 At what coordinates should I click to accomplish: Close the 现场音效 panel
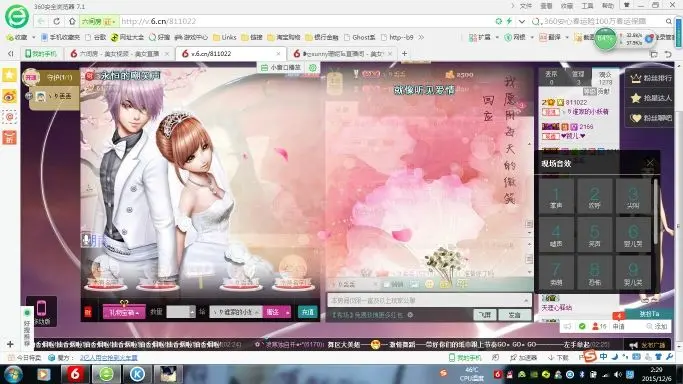tap(650, 163)
